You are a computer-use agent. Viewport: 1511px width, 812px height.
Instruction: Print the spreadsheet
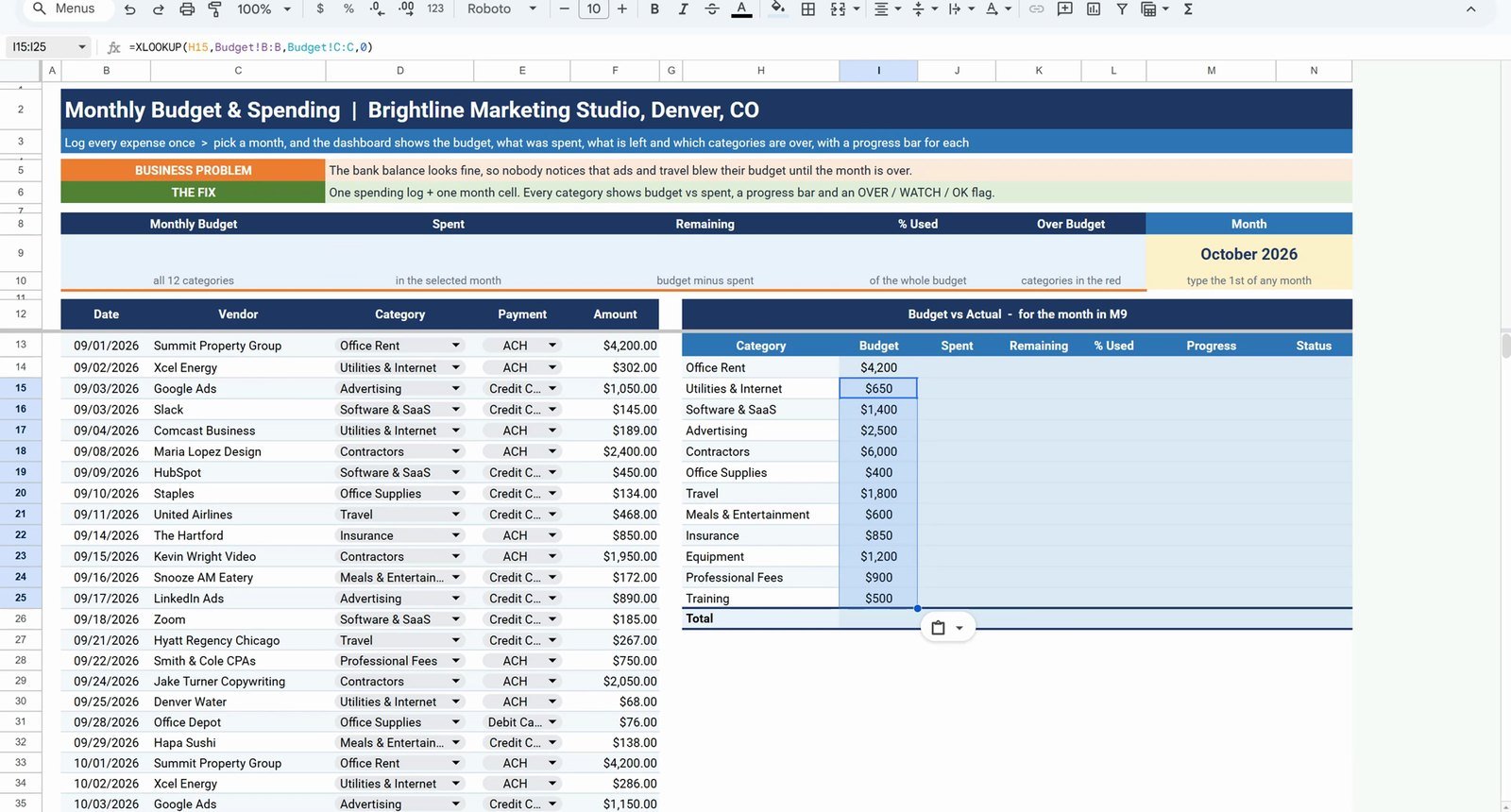(x=187, y=9)
